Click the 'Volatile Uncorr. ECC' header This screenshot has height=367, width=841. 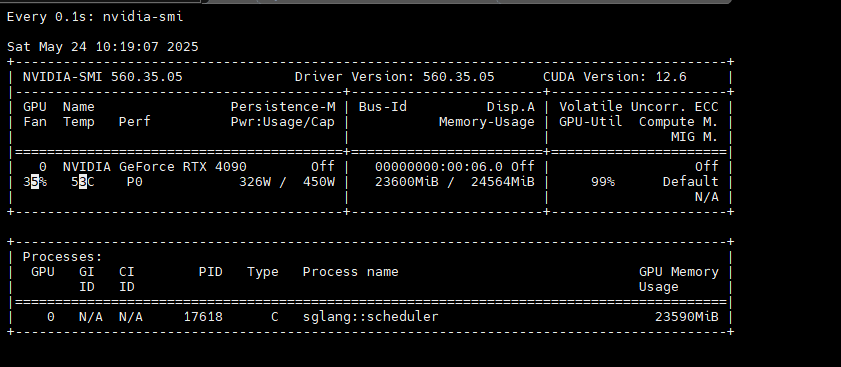point(638,107)
